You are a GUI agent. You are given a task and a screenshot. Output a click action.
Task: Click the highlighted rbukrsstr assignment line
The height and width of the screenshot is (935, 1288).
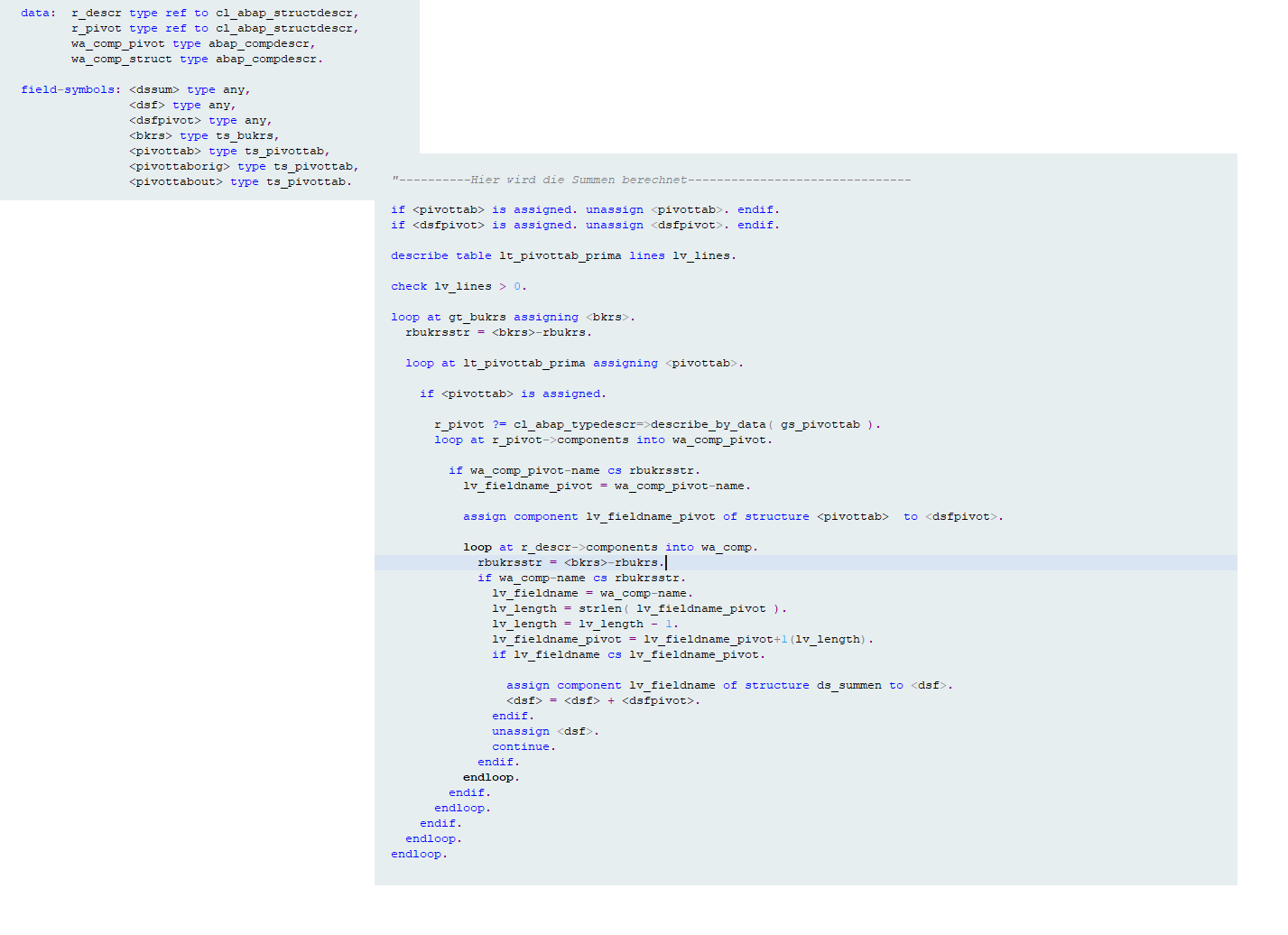coord(570,563)
